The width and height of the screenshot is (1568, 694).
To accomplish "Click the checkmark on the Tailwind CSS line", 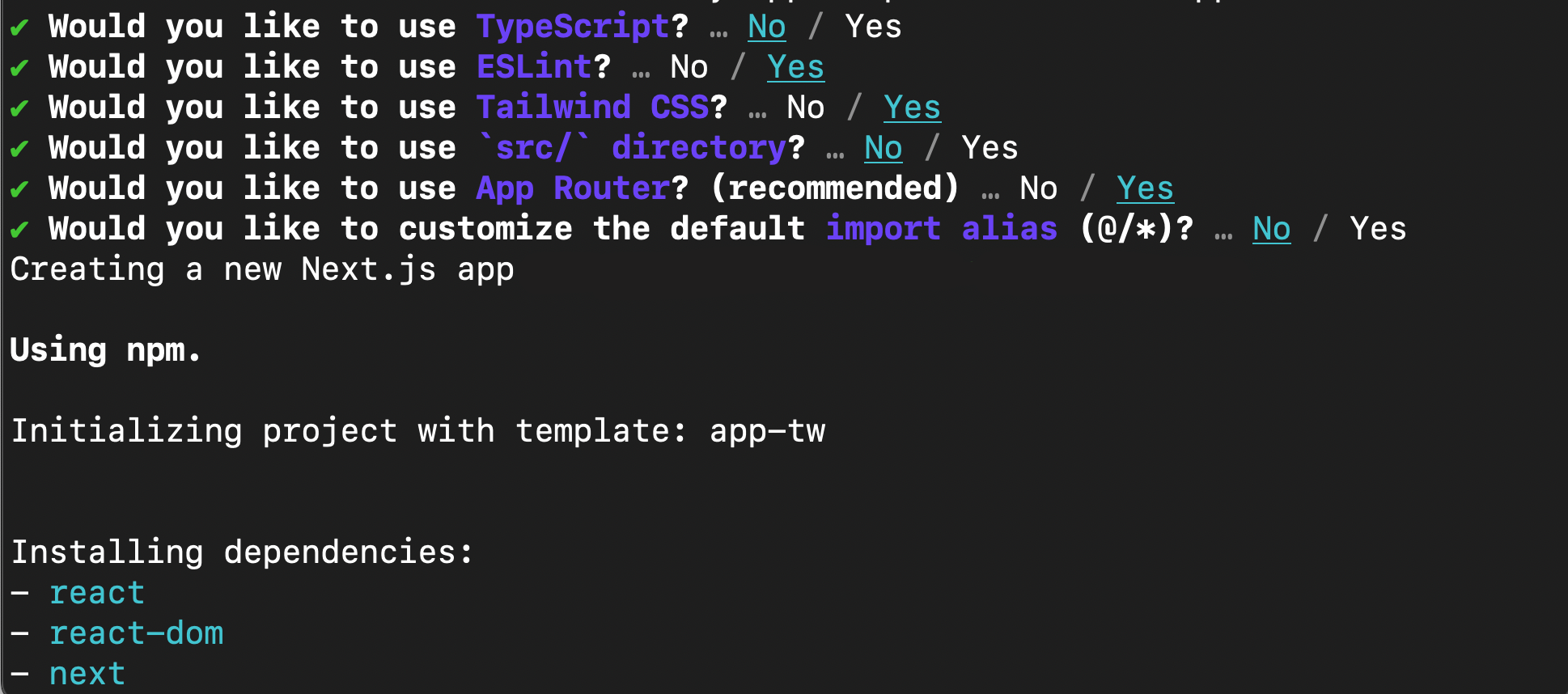I will point(19,109).
